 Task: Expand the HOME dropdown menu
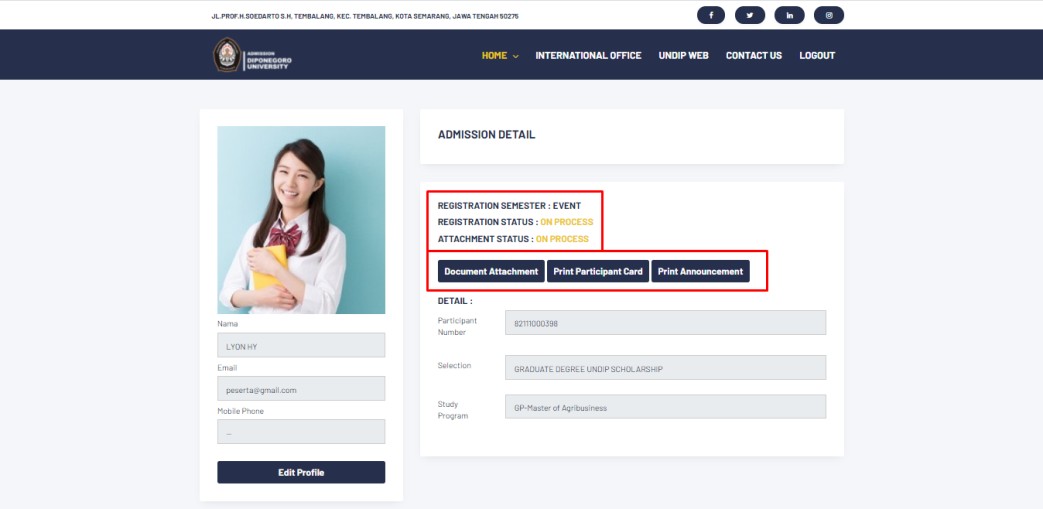tap(500, 56)
